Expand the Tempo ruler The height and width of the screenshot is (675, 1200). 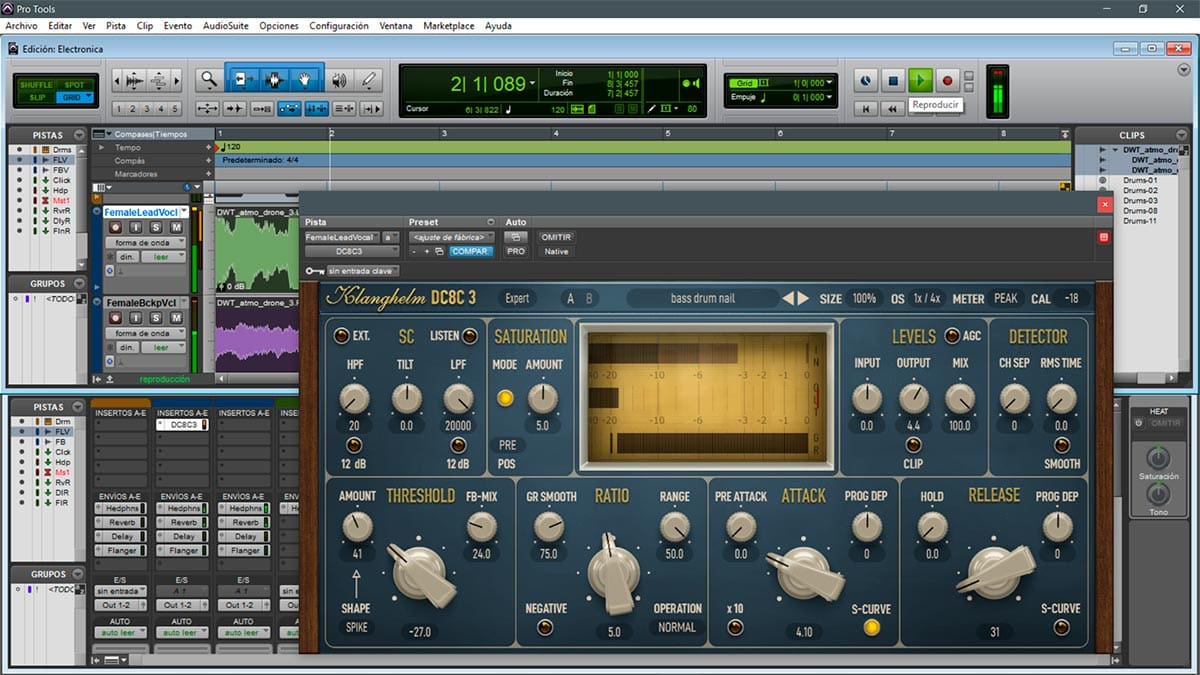click(x=101, y=147)
